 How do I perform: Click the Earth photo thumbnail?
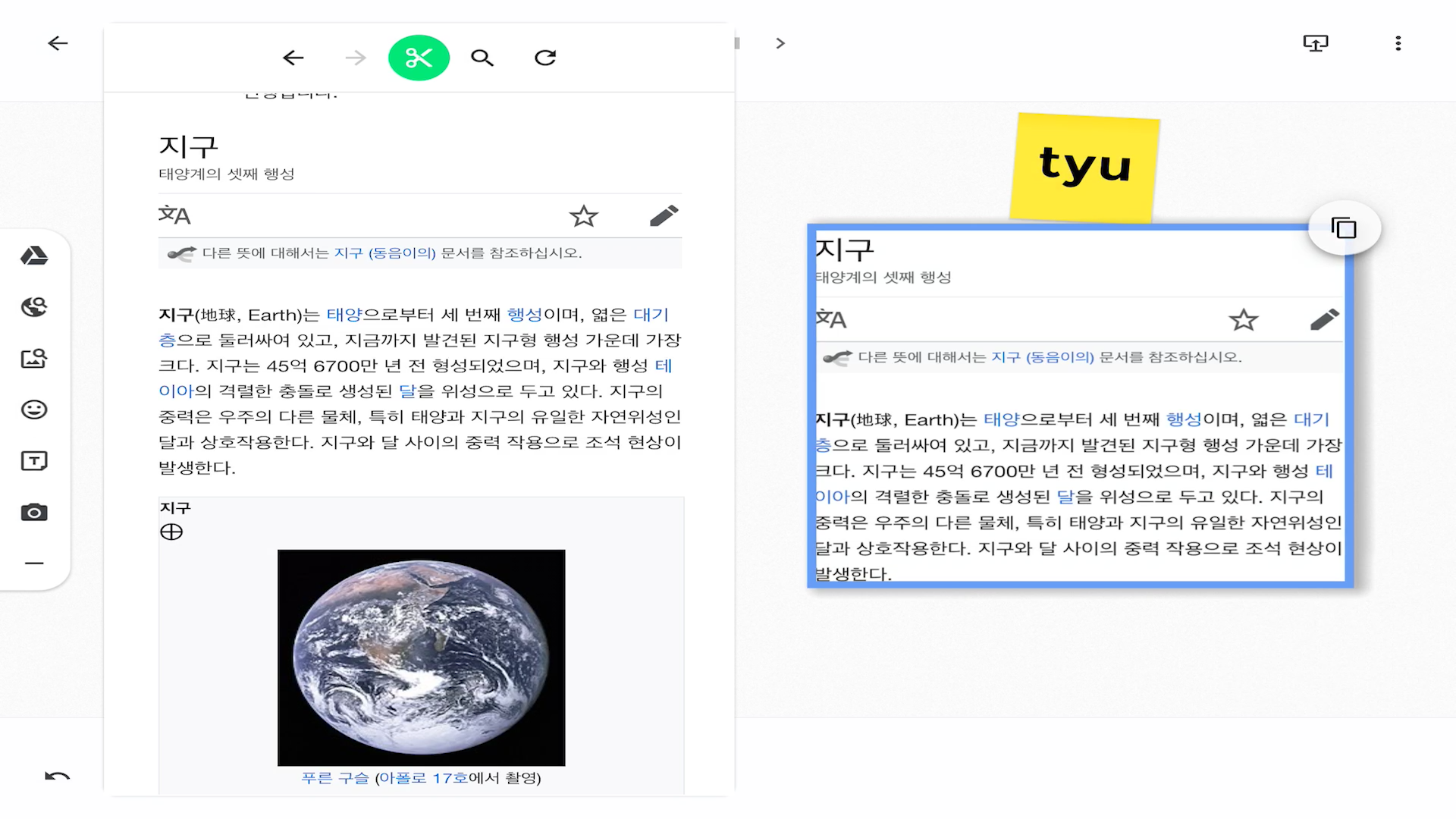(x=421, y=657)
